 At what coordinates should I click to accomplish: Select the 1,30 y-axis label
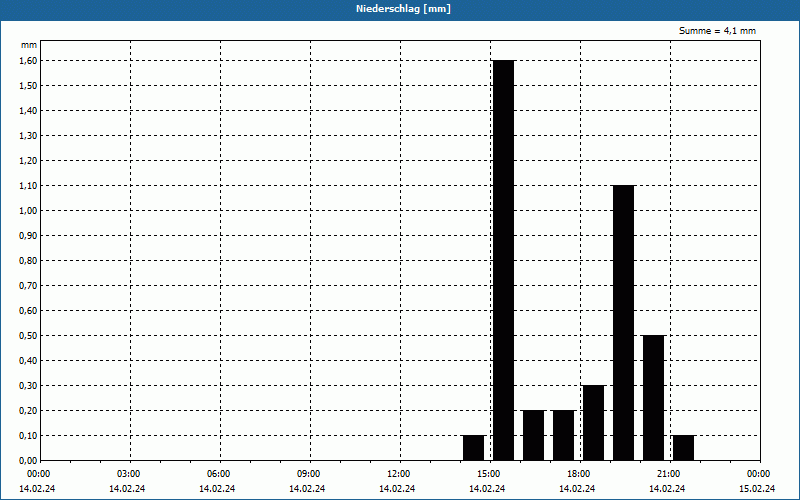28,135
